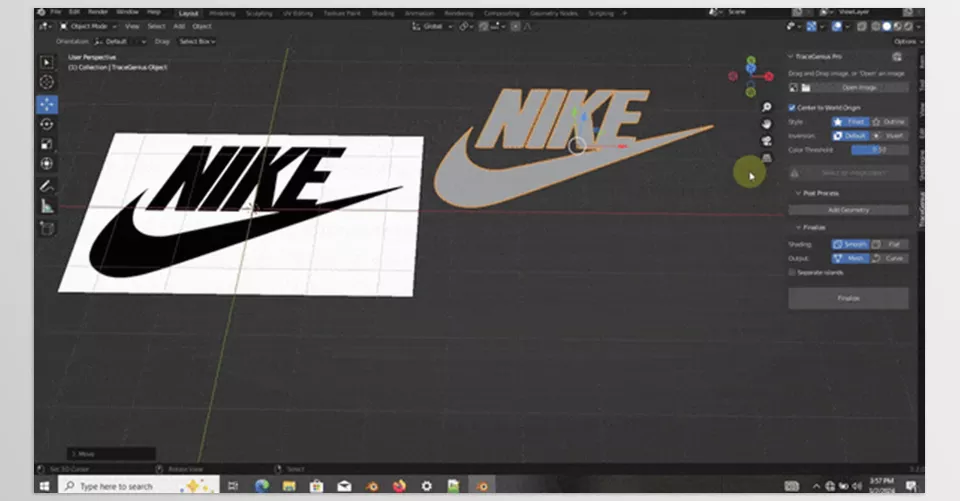This screenshot has width=960, height=501.
Task: Switch perspective/orthographic grid icon
Action: [767, 158]
